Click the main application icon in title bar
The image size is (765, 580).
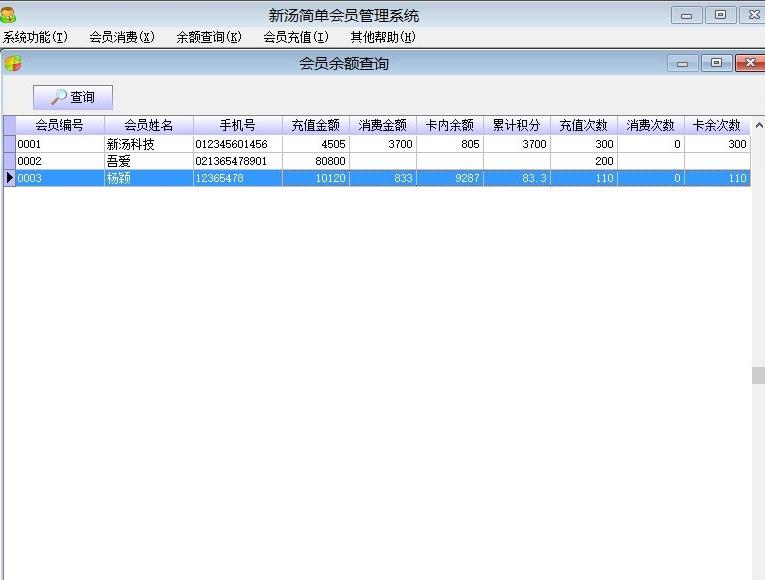pos(8,15)
